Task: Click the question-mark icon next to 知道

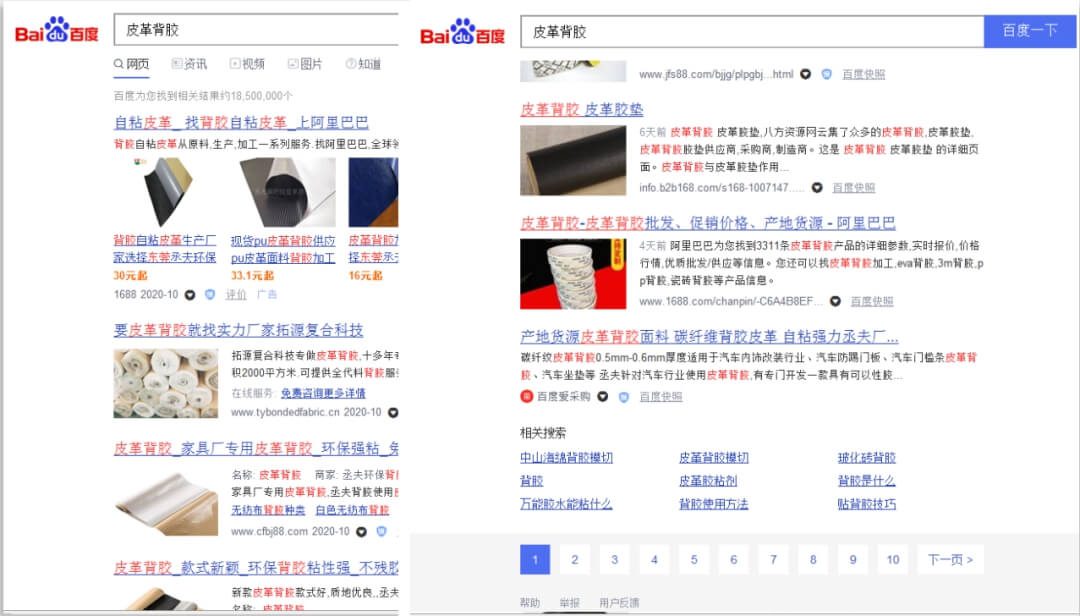Action: coord(349,64)
